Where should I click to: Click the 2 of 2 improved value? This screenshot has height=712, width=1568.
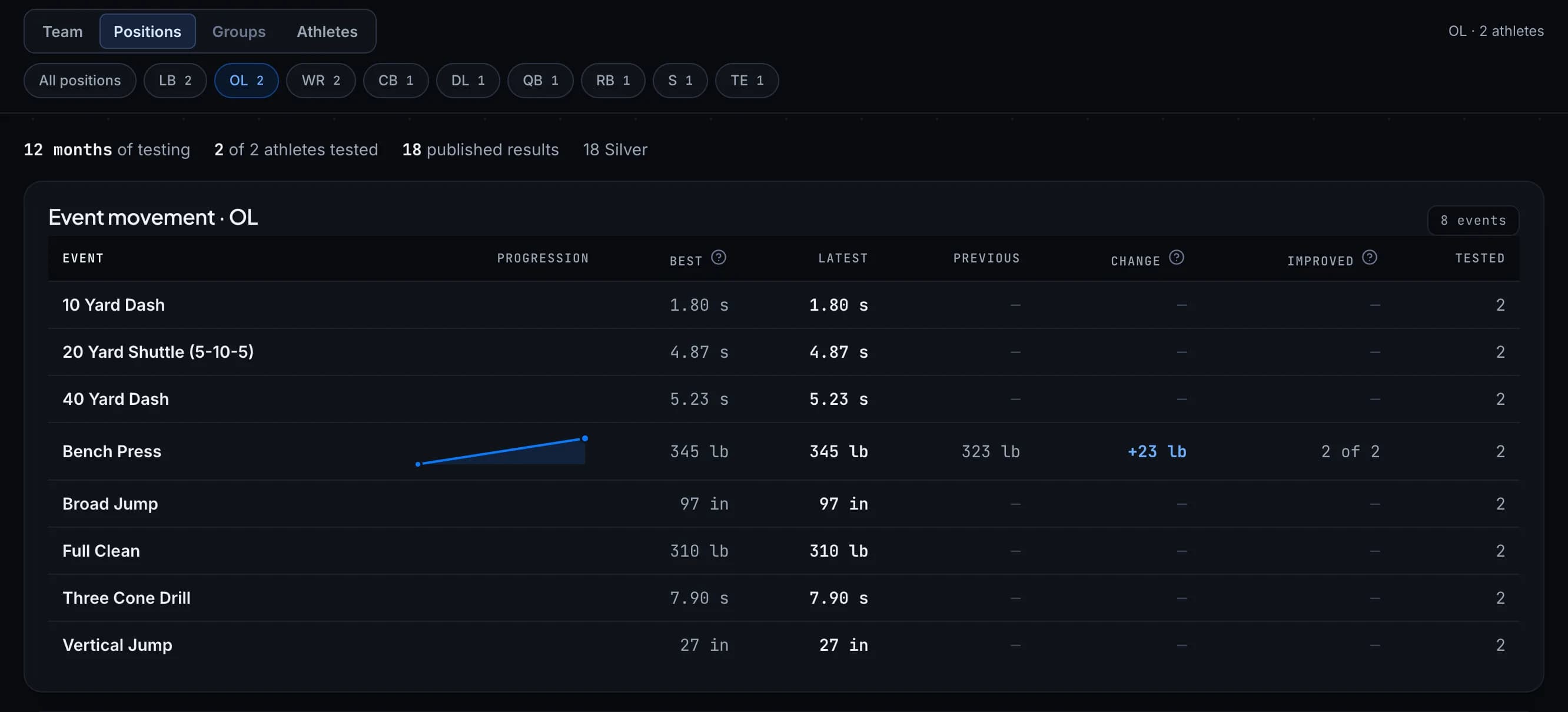(x=1350, y=451)
